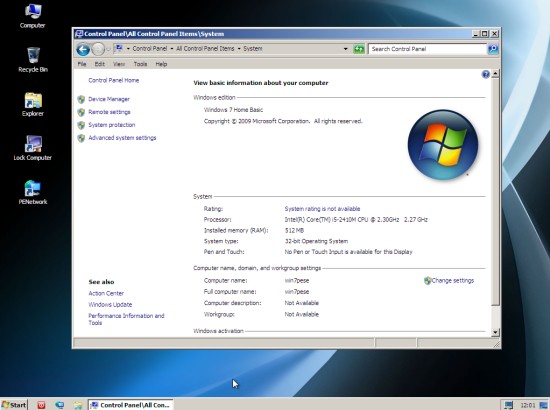Go back with the blue Back arrow
The image size is (550, 410).
pos(83,49)
